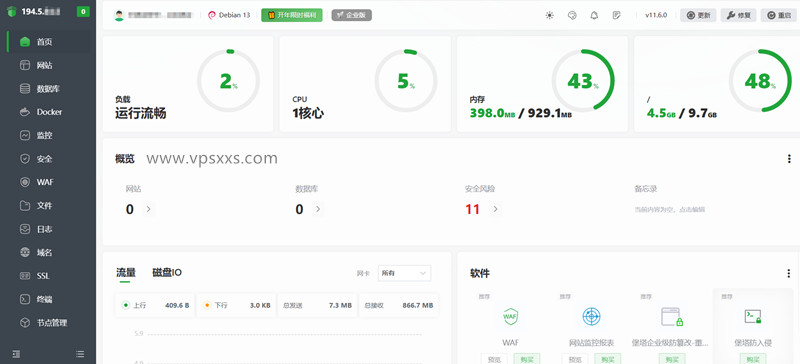Toggle the 上行 upstream traffic series

(x=155, y=305)
